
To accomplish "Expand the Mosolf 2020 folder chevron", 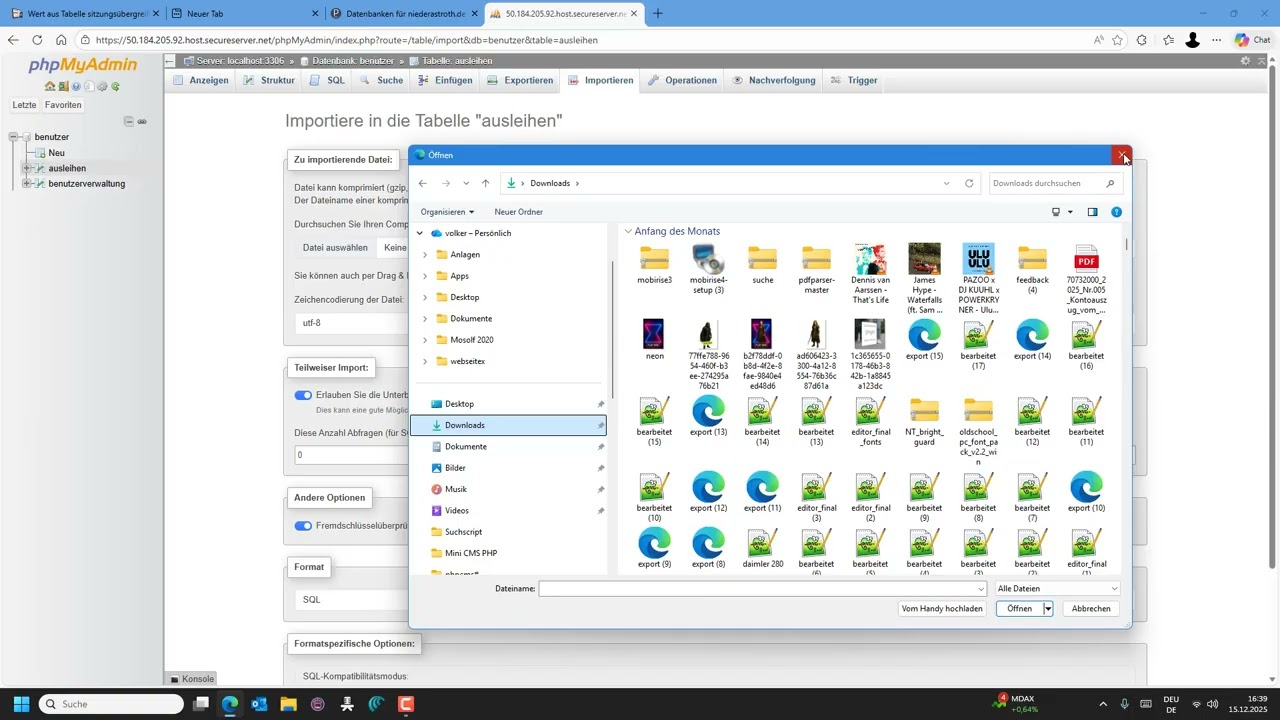I will (x=425, y=340).
